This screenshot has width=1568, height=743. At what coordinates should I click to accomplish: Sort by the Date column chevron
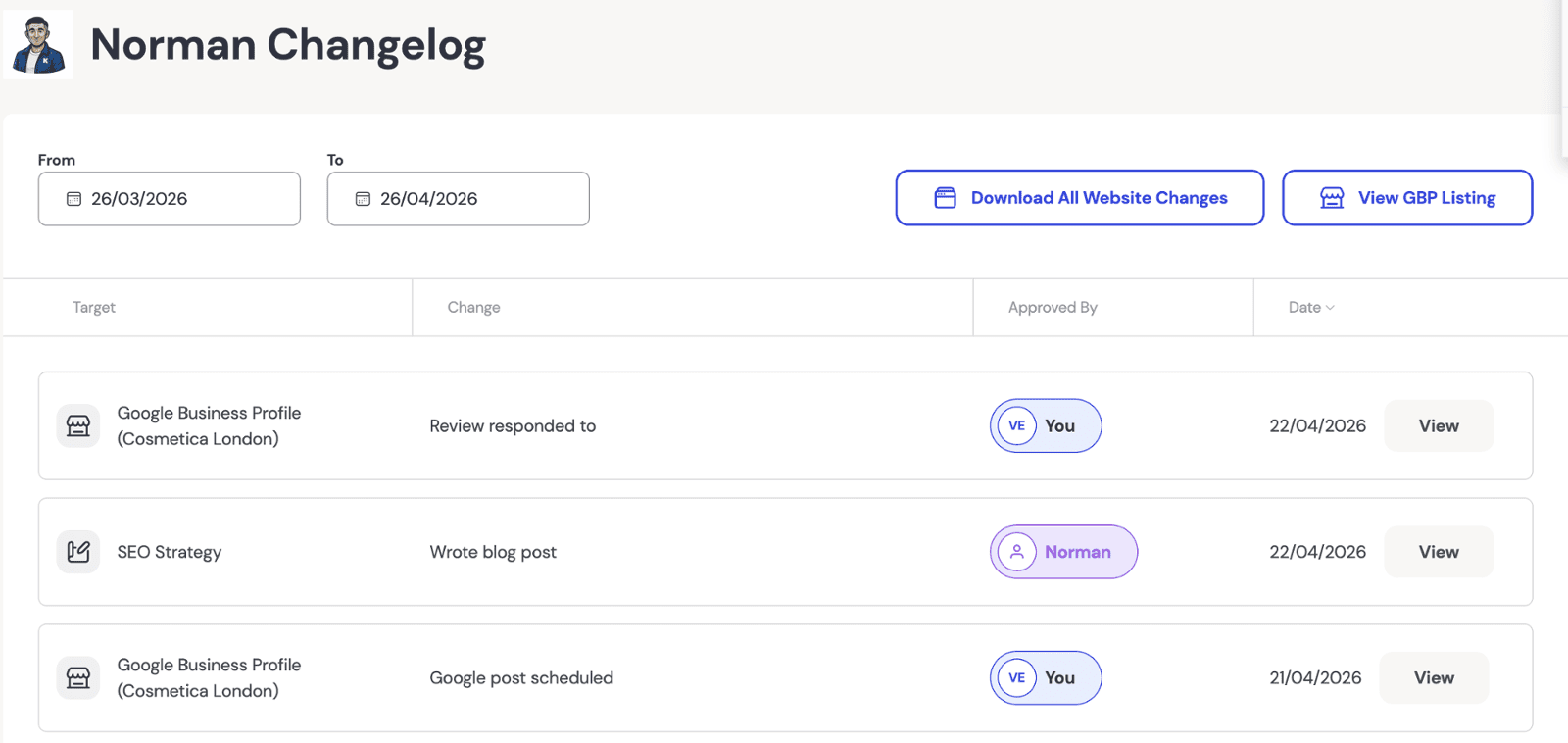click(1330, 308)
